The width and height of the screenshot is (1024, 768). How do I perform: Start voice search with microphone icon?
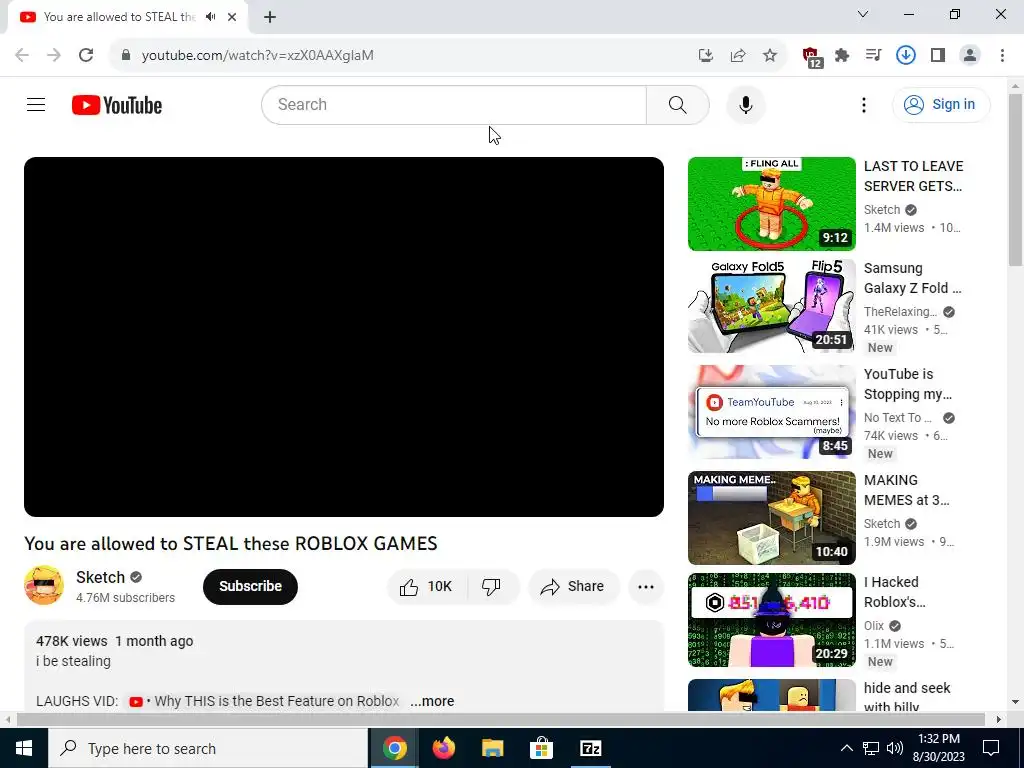745,104
